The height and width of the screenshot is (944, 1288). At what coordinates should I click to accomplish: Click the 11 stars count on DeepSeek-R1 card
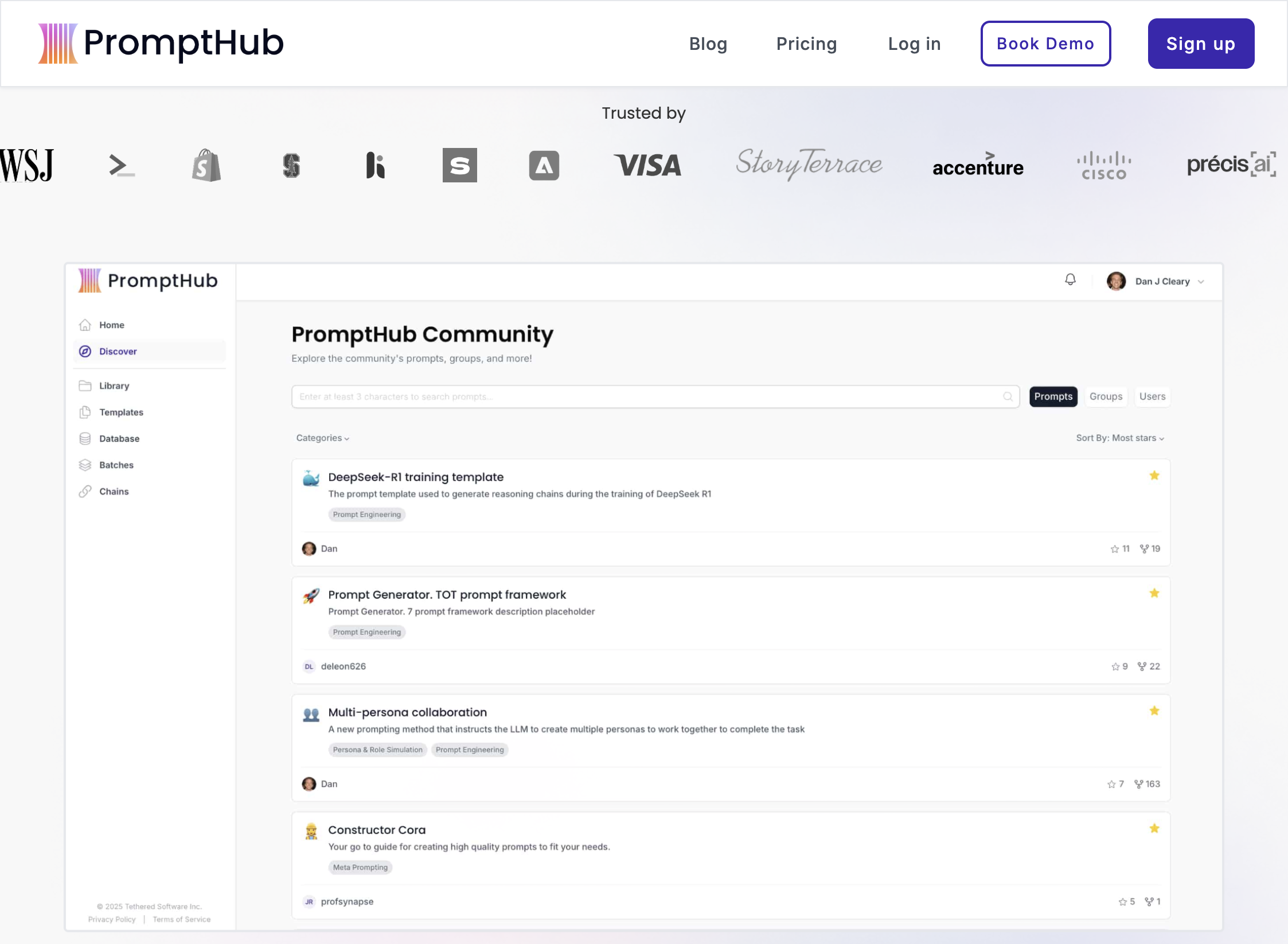[x=1120, y=549]
